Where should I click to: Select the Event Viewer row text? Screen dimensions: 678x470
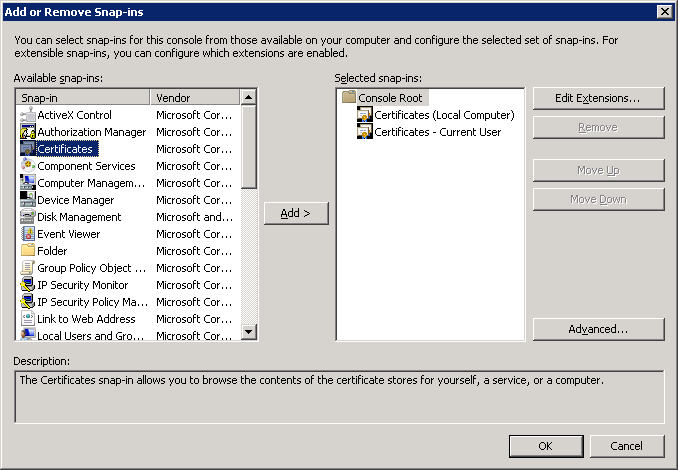pos(69,234)
